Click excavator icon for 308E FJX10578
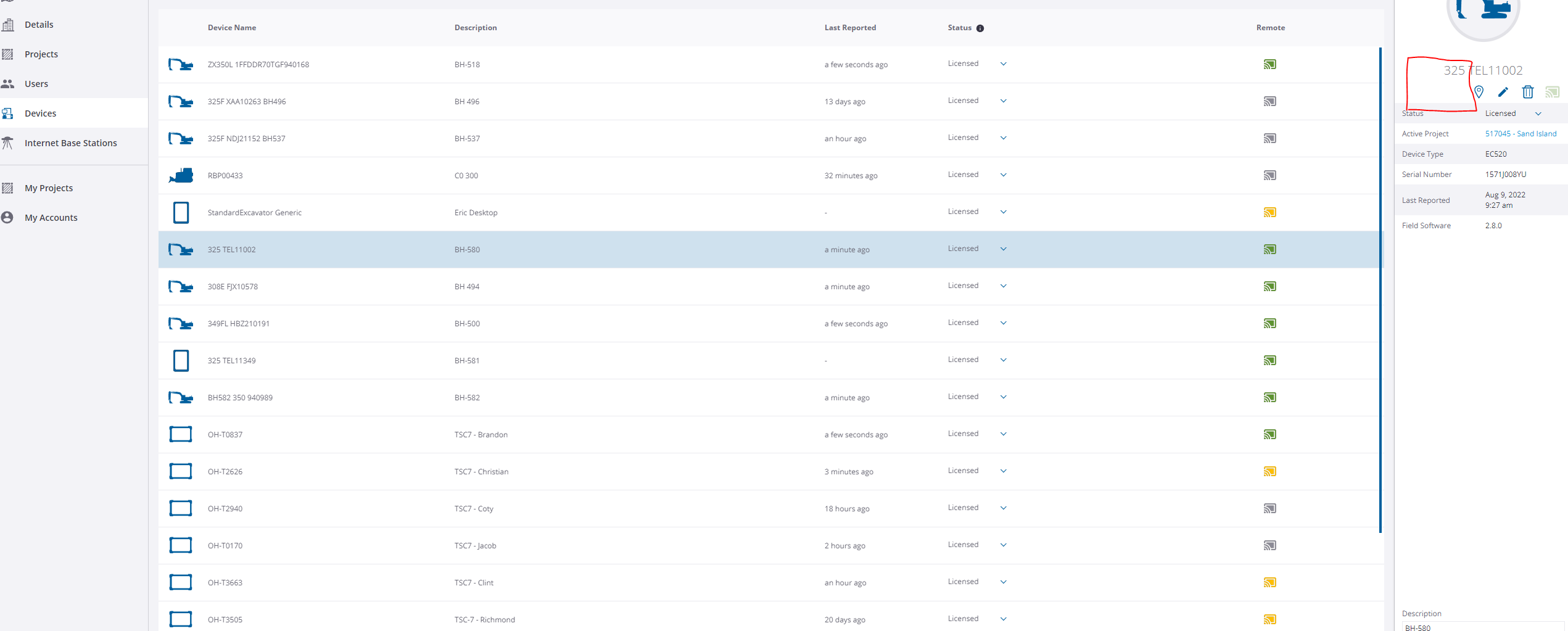This screenshot has height=631, width=1568. coord(181,286)
